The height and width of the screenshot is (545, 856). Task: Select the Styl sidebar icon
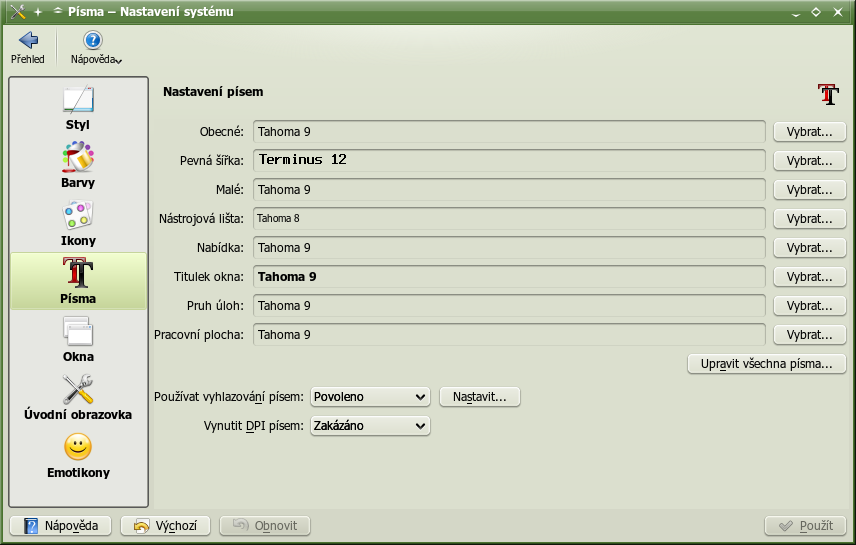tap(78, 99)
